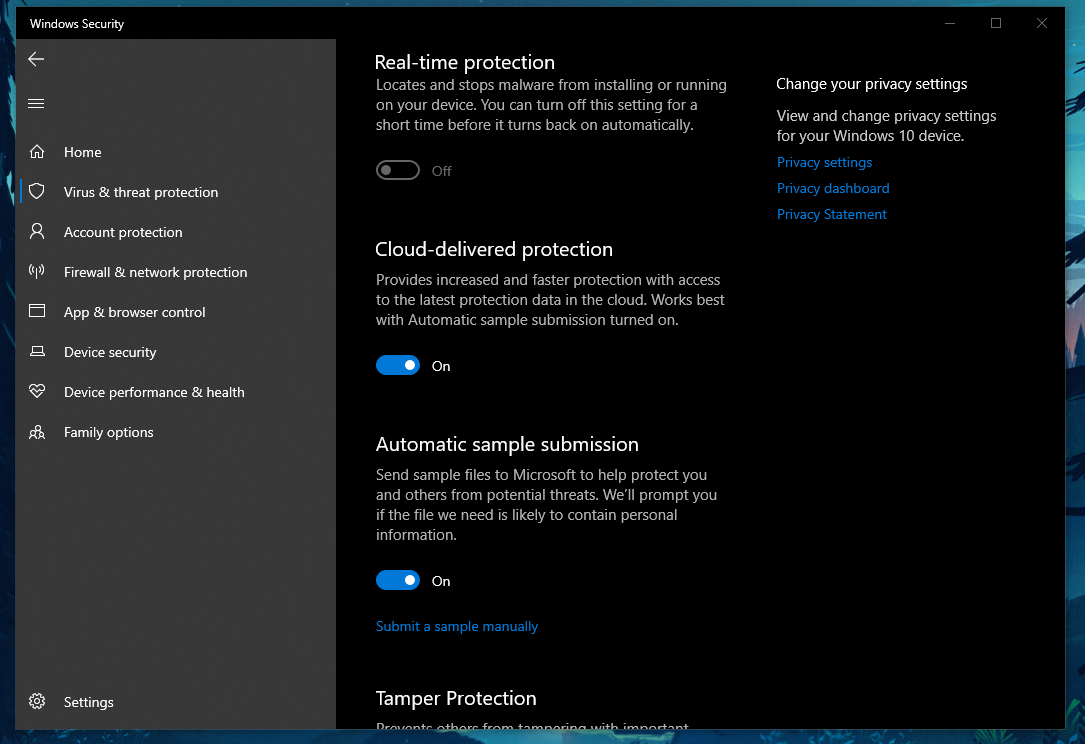
Task: Click the Settings gear icon
Action: click(37, 702)
